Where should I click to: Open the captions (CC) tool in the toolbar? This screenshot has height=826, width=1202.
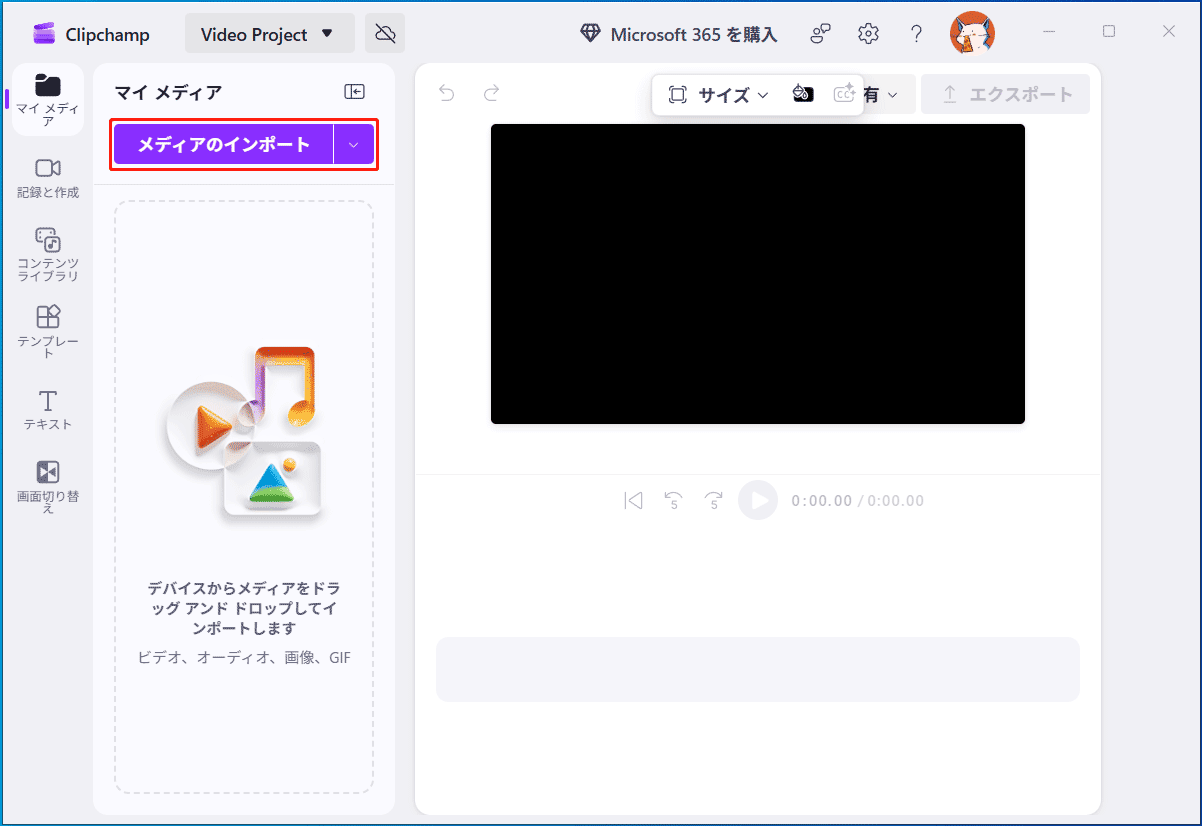pyautogui.click(x=844, y=92)
